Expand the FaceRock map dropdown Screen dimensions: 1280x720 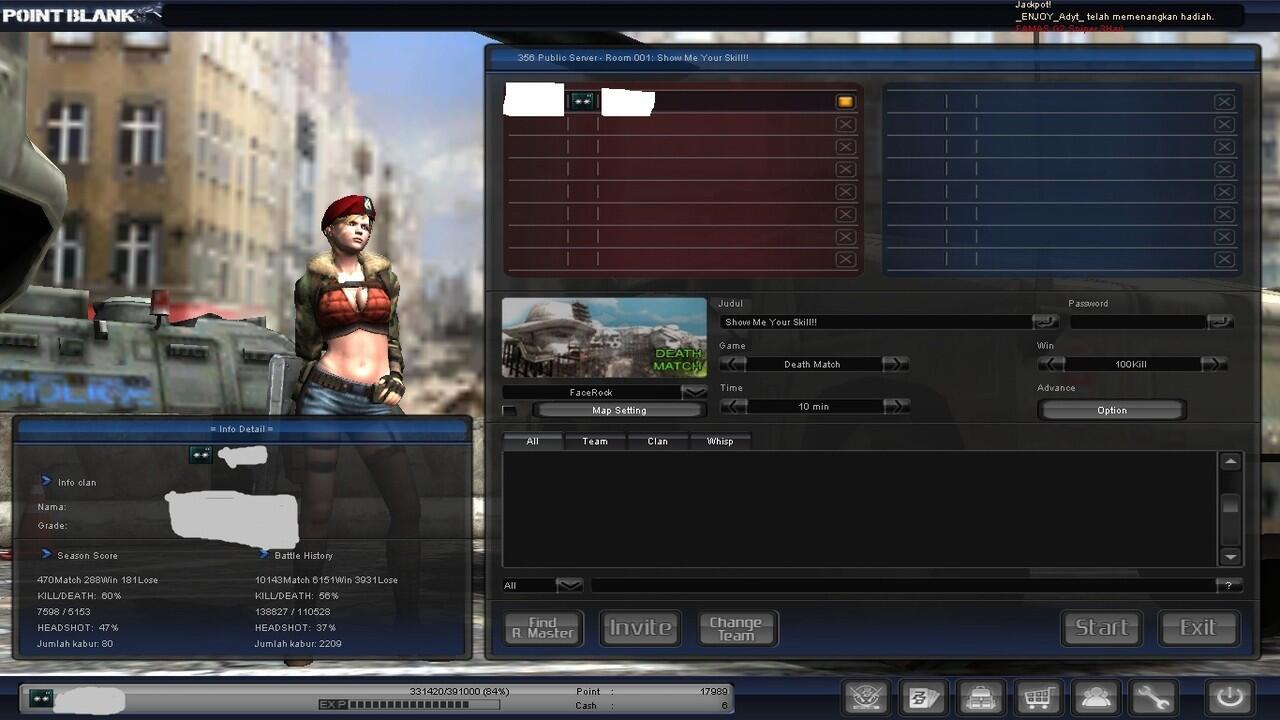click(x=693, y=392)
